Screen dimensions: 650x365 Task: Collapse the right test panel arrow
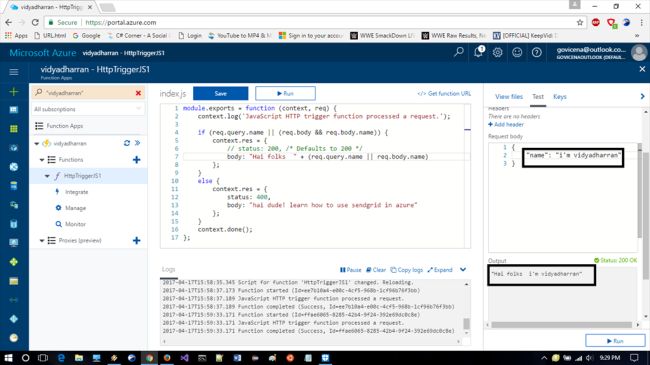tap(643, 96)
